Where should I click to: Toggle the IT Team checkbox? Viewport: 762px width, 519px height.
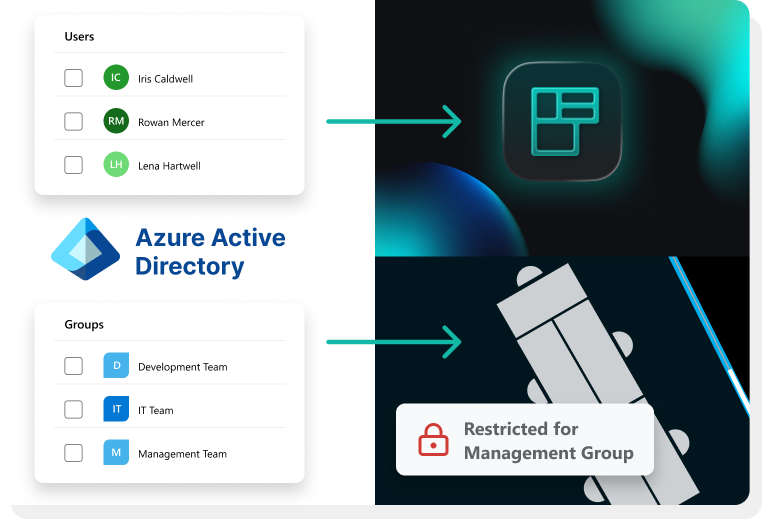73,409
